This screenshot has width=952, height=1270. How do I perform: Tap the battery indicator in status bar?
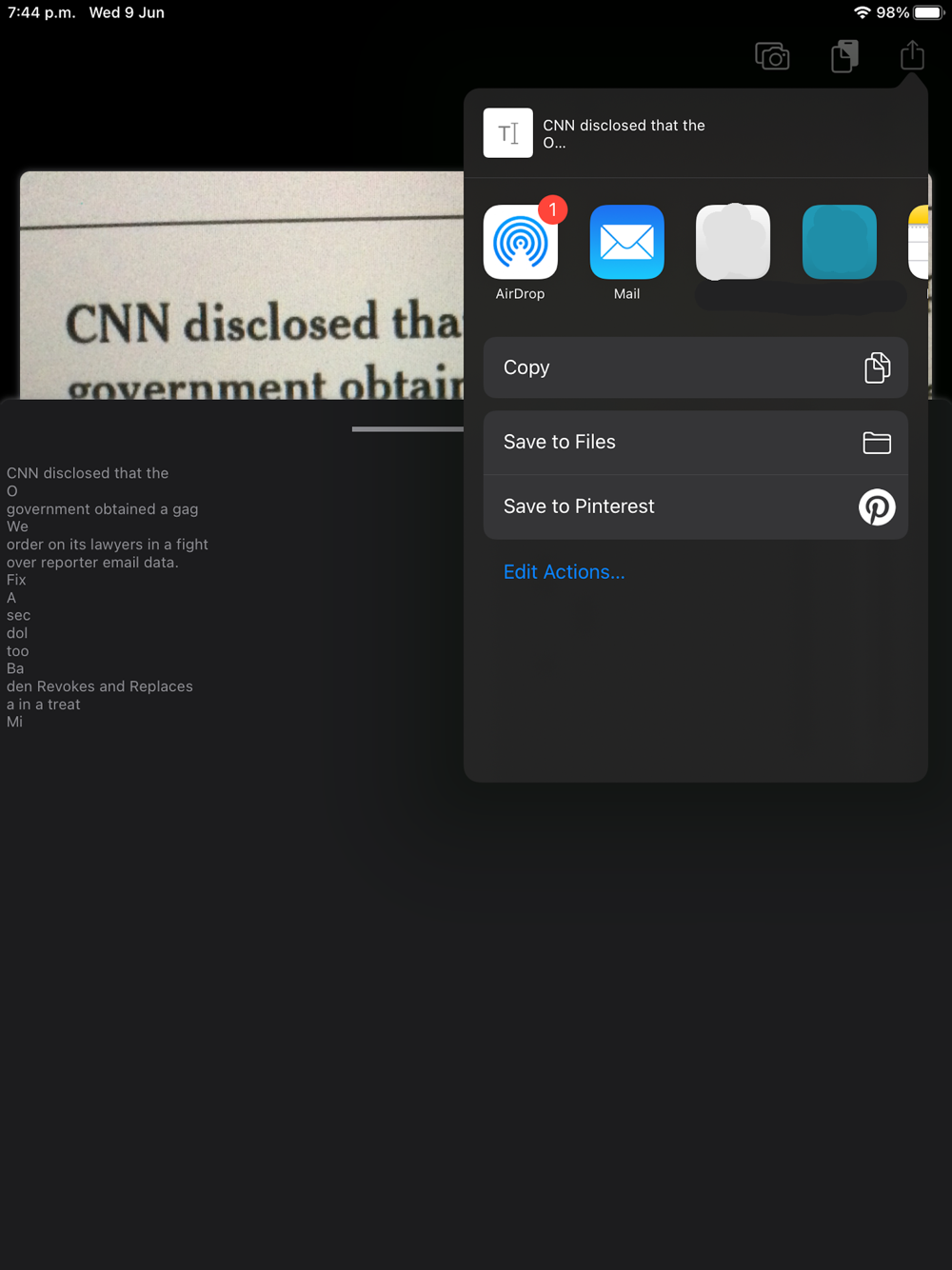pyautogui.click(x=928, y=12)
